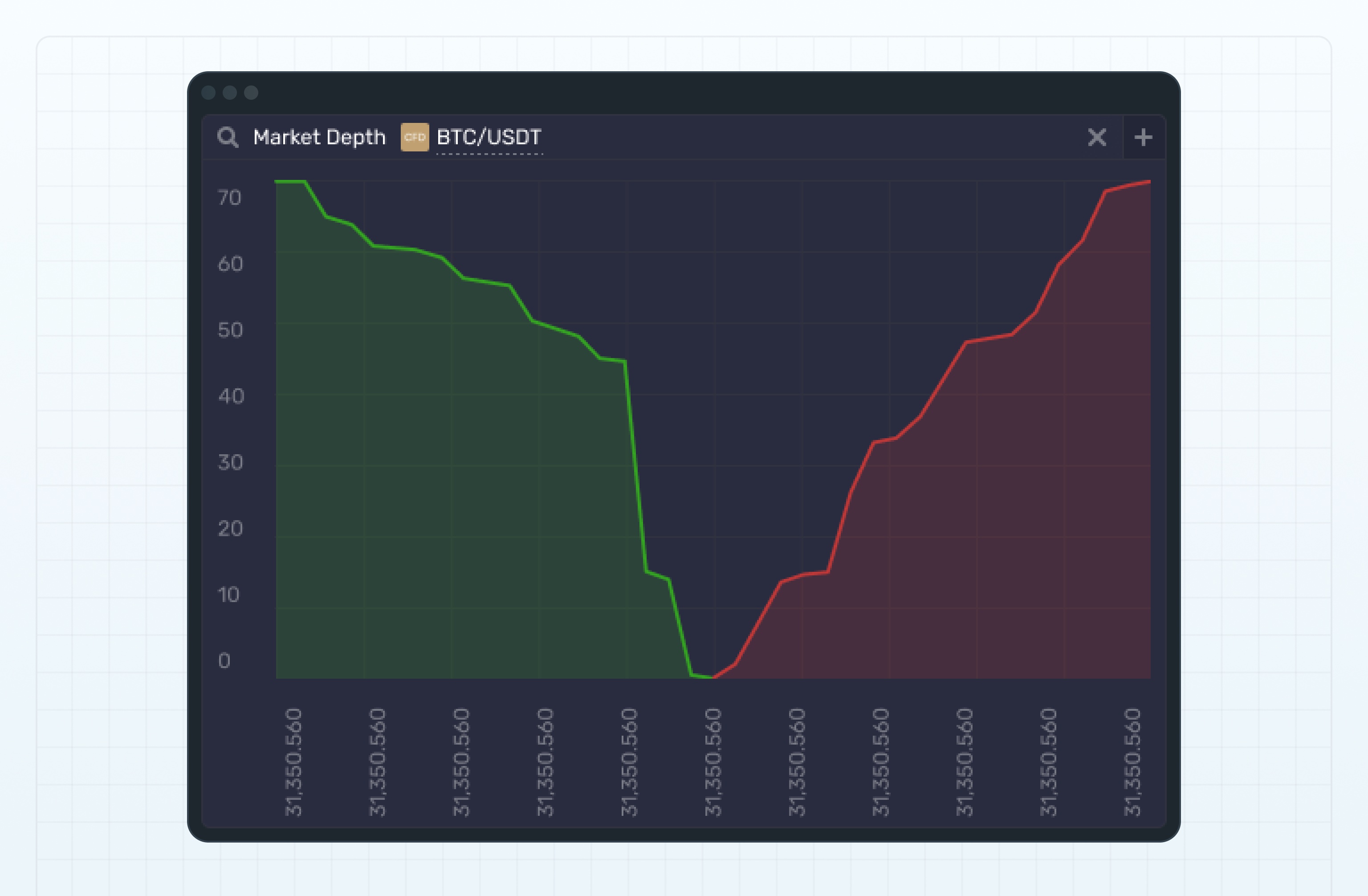Click the 50 y-axis label
Image resolution: width=1368 pixels, height=896 pixels.
(230, 330)
